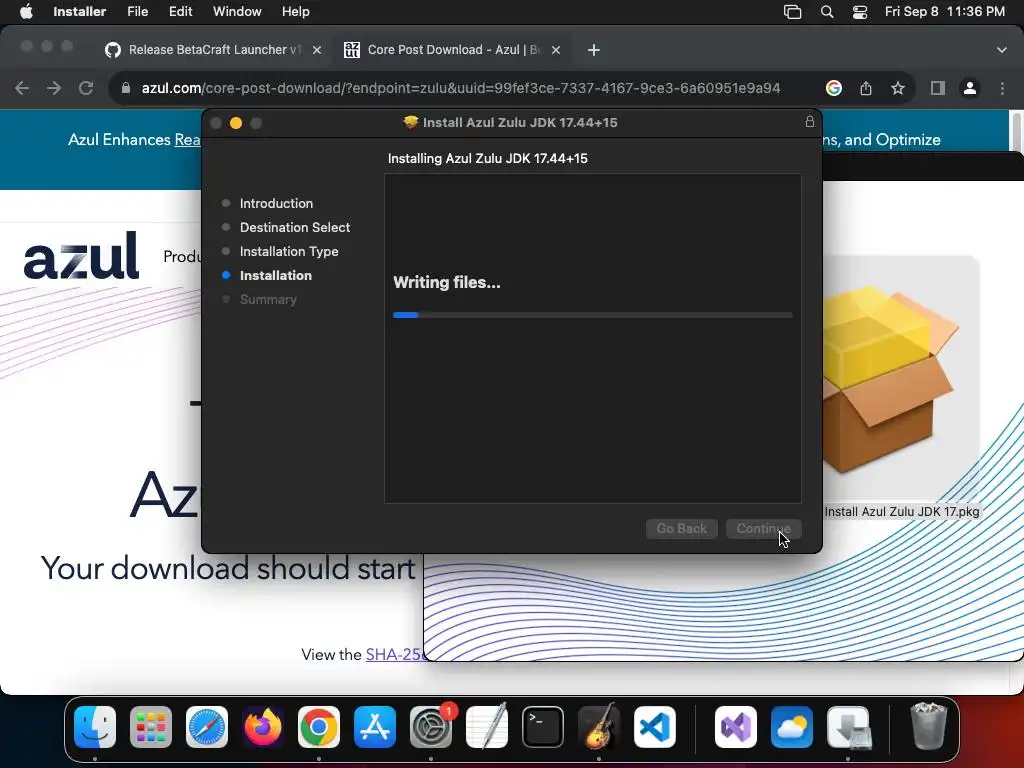The height and width of the screenshot is (768, 1024).
Task: Select the Destination Select step
Action: click(x=295, y=227)
